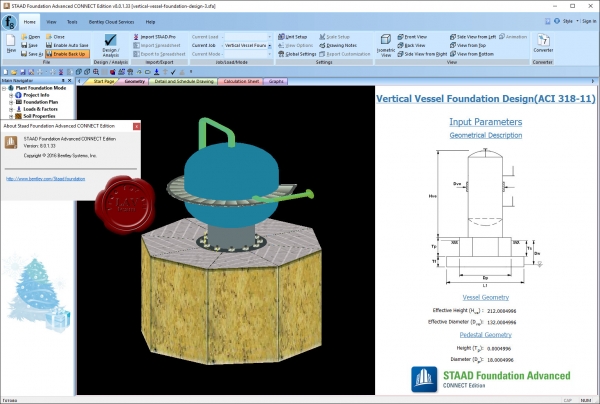Toggle Enable Auto Save

pyautogui.click(x=67, y=45)
